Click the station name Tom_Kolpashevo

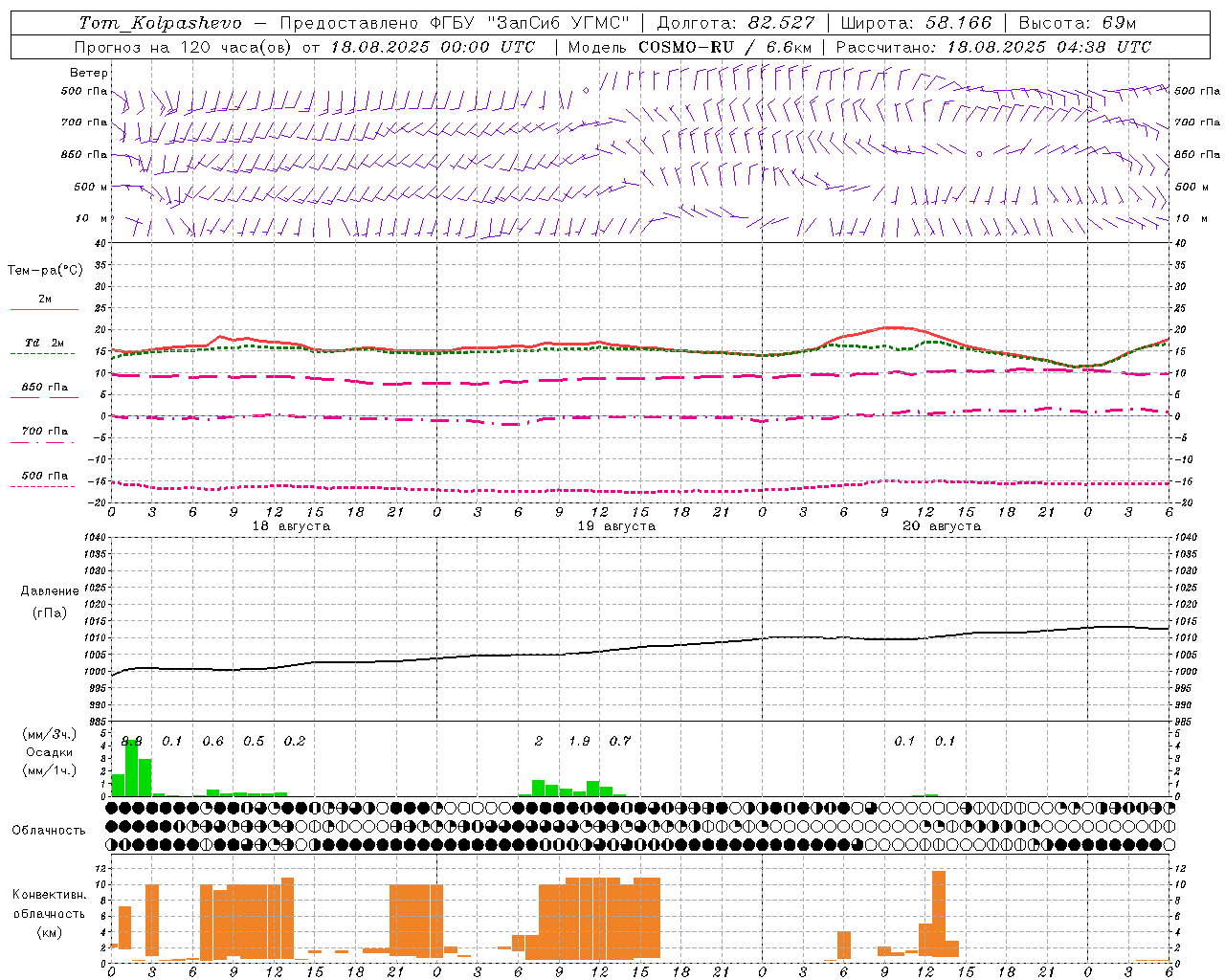pyautogui.click(x=160, y=23)
